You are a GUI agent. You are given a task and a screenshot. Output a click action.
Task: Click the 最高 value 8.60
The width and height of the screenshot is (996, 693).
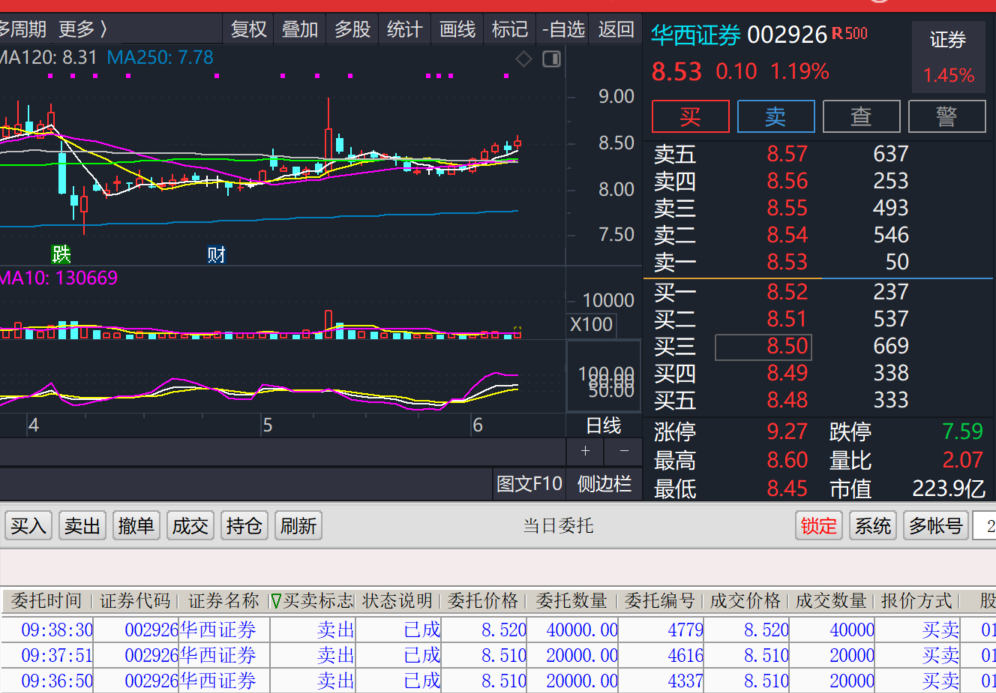[787, 460]
